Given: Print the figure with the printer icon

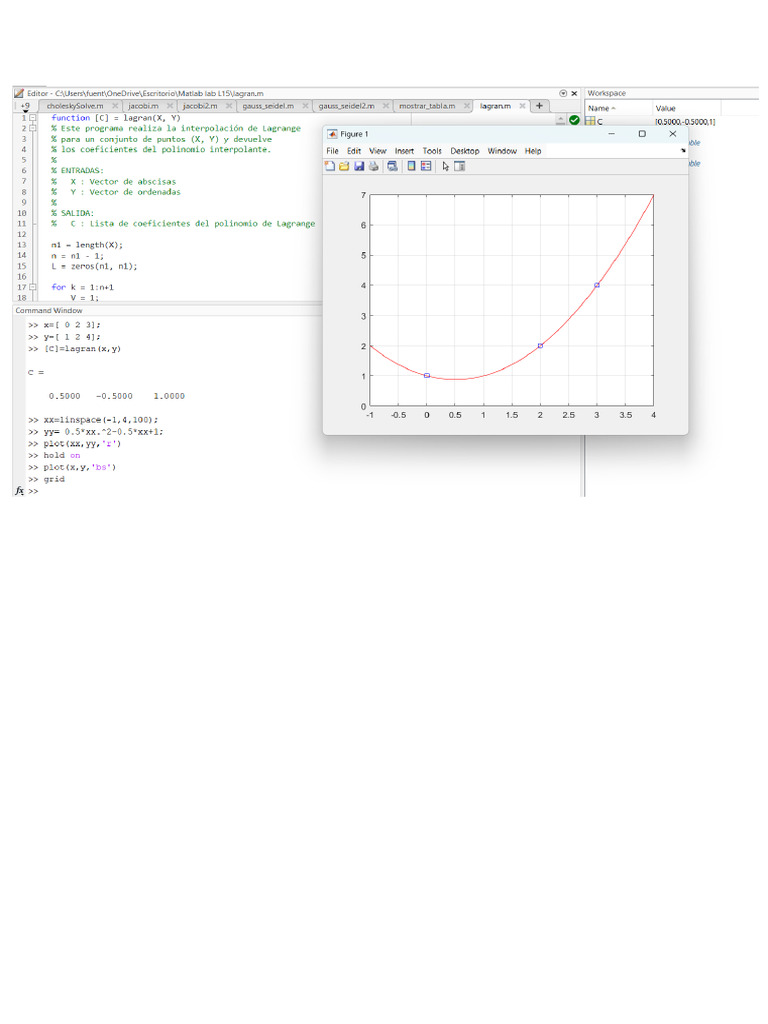Looking at the screenshot, I should tap(373, 166).
